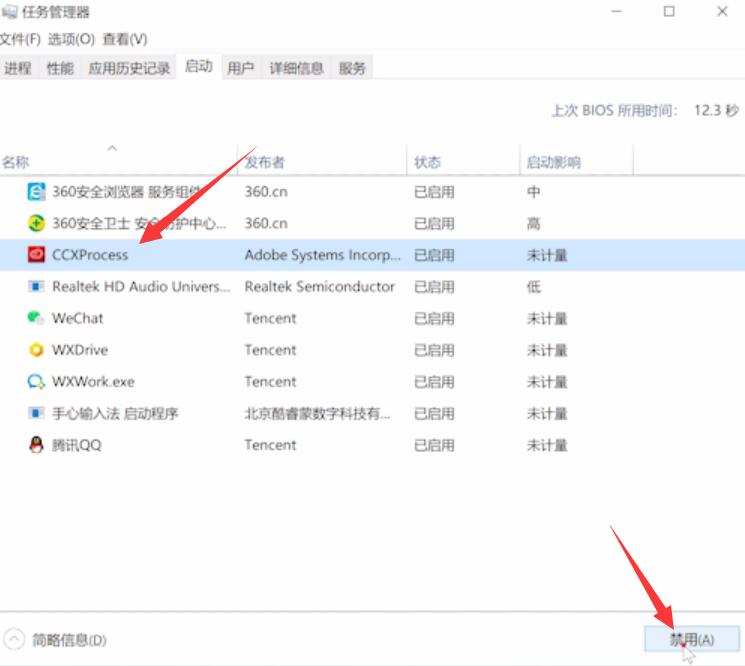Switch to the 性能 tab
The image size is (745, 666).
pyautogui.click(x=60, y=68)
